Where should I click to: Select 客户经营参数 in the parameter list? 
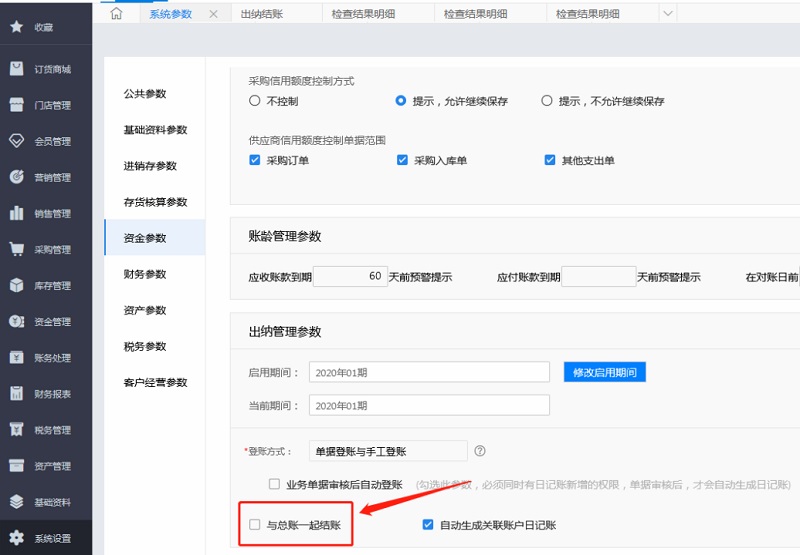155,383
